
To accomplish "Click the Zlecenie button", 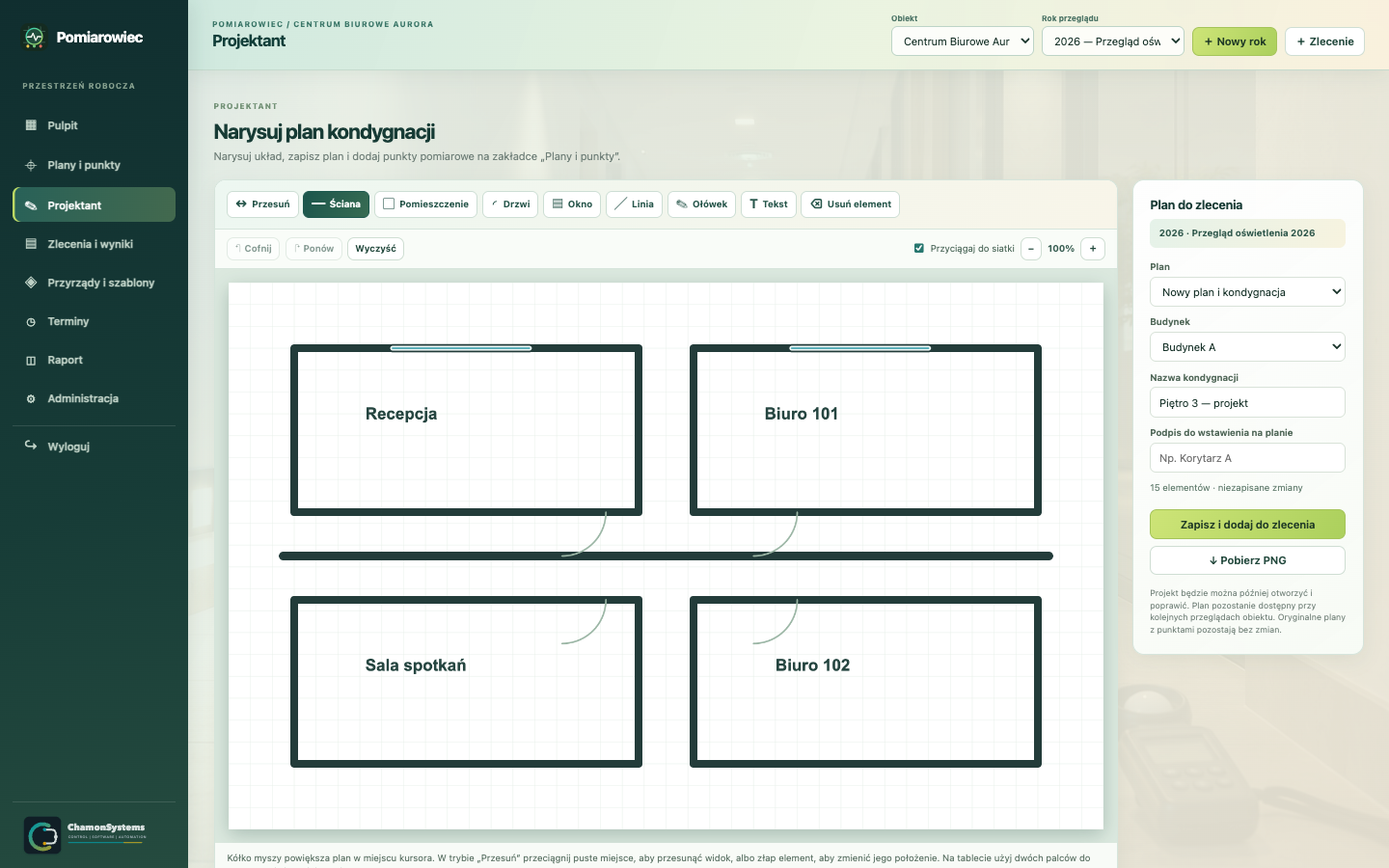I will pos(1324,41).
